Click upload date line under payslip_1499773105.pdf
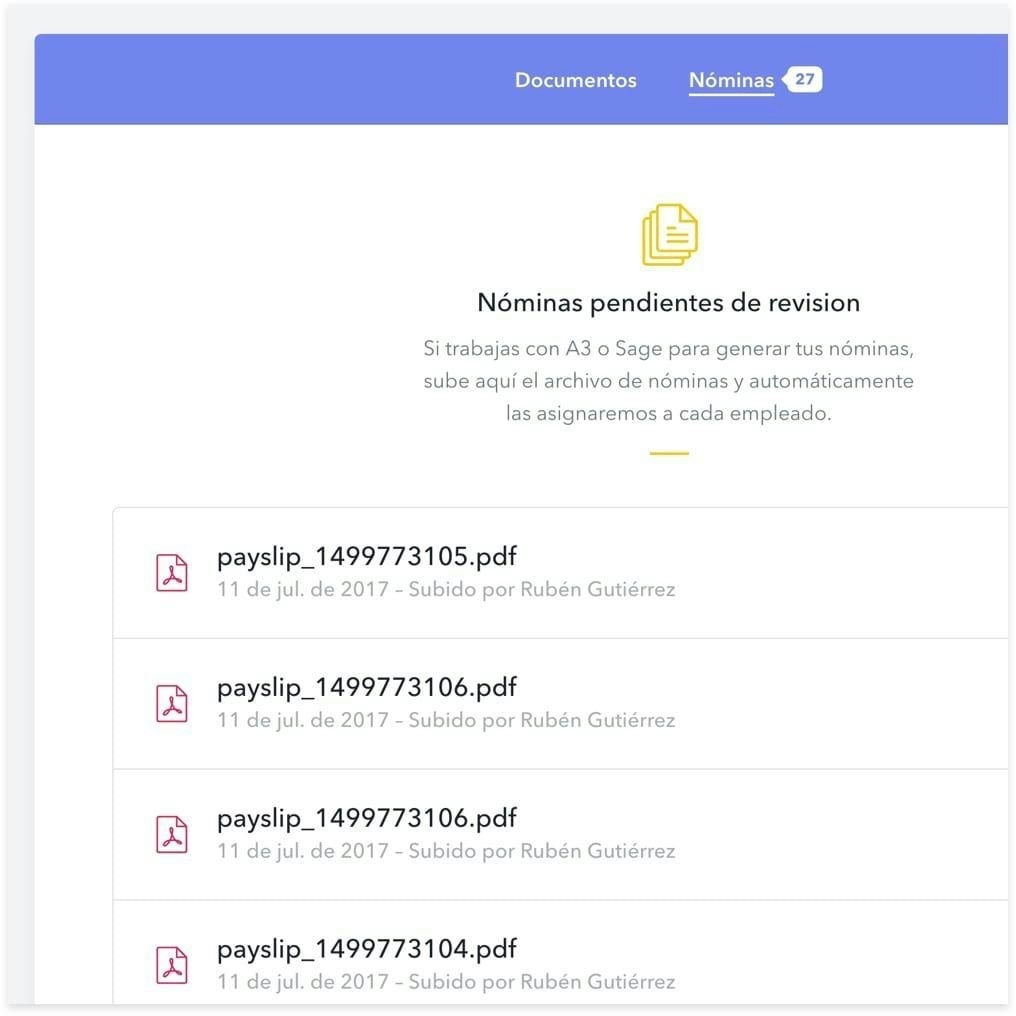The width and height of the screenshot is (1016, 1016). click(446, 590)
